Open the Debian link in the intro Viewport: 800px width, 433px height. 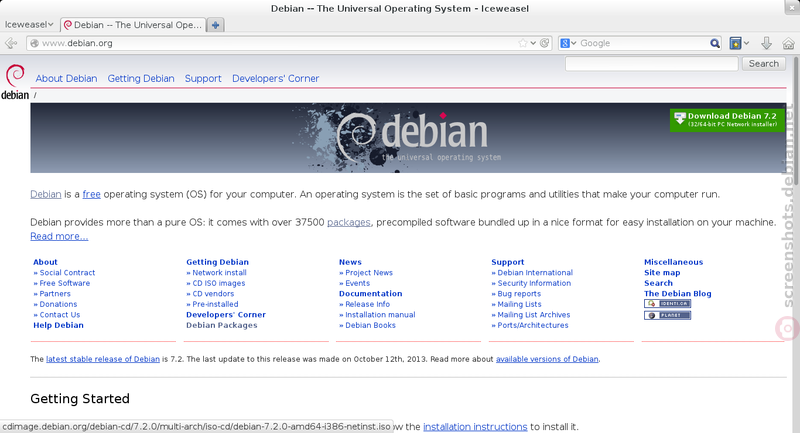(x=45, y=194)
